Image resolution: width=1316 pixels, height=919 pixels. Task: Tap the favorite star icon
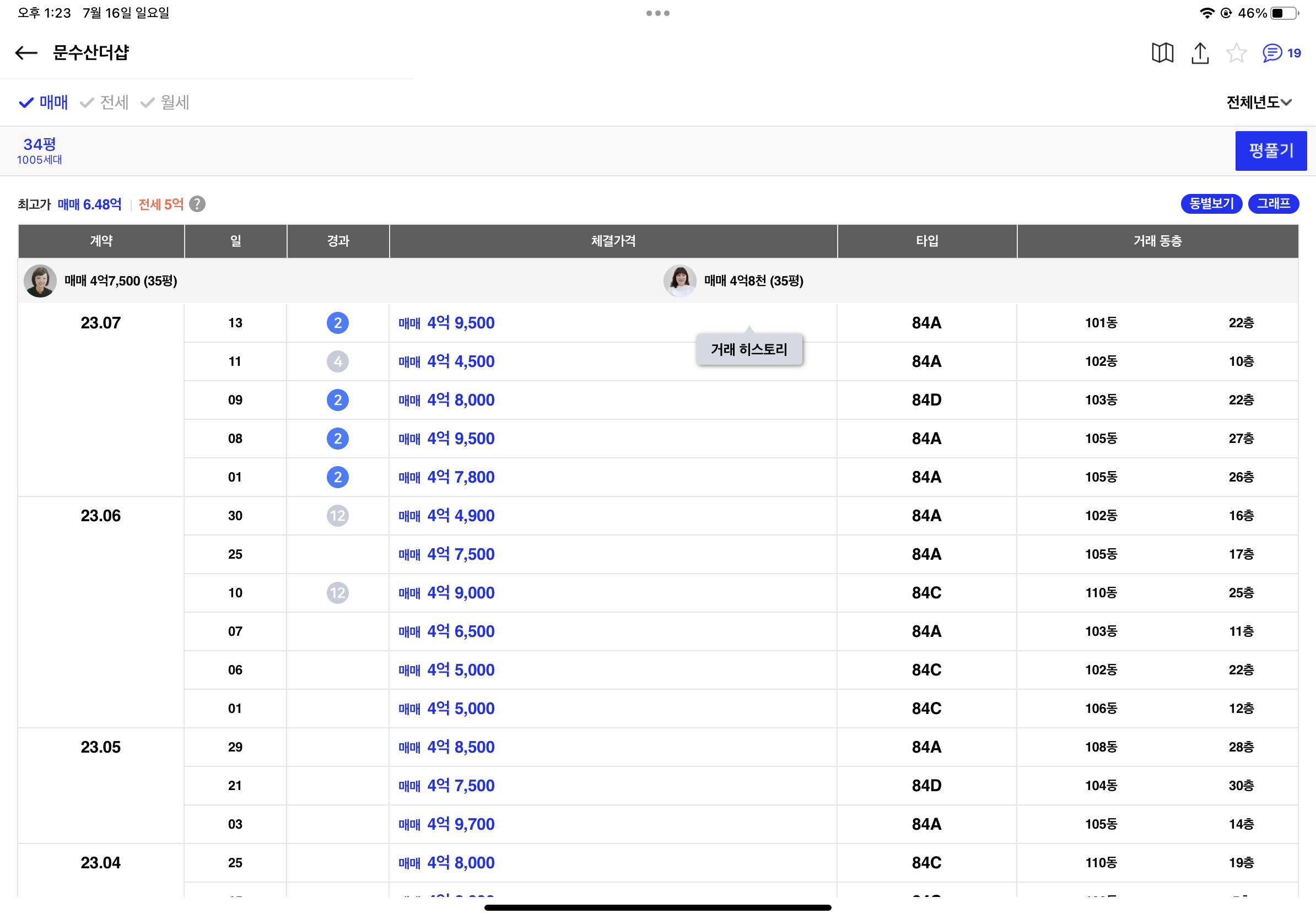pos(1236,53)
